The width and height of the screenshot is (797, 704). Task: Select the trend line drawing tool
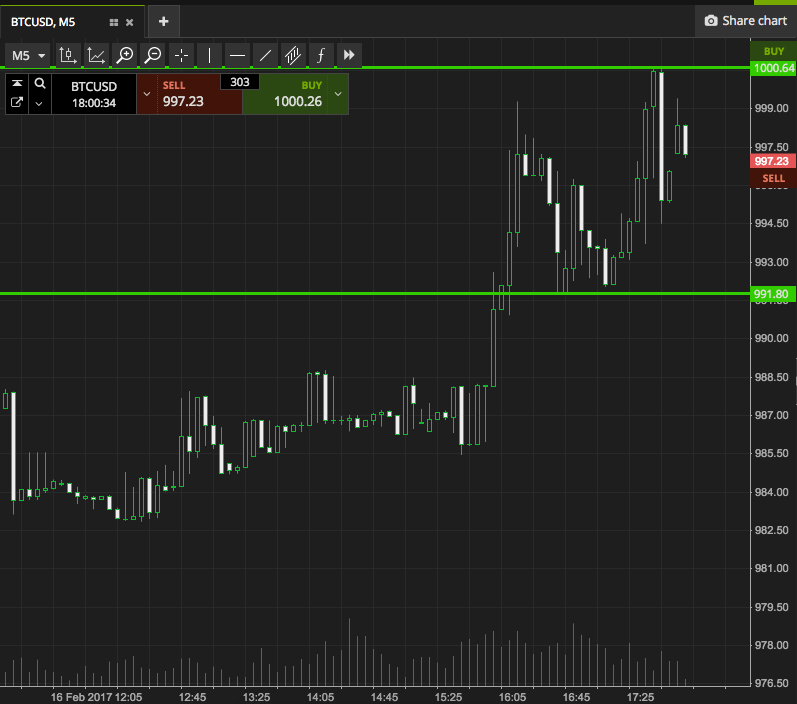tap(265, 55)
